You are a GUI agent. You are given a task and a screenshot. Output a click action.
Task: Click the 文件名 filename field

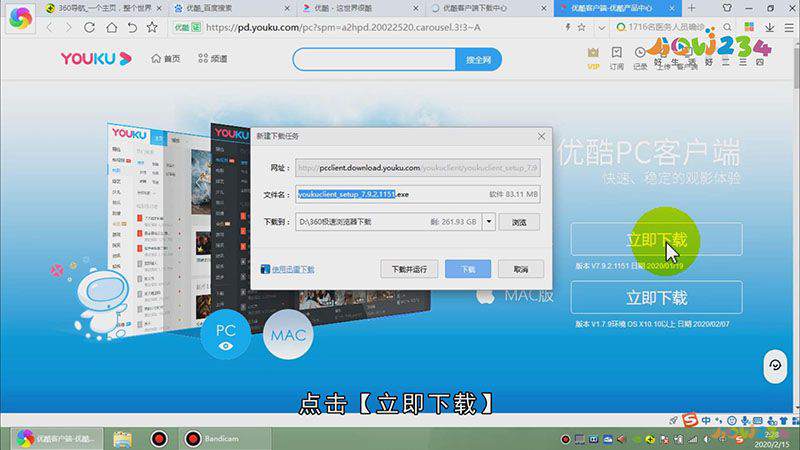pyautogui.click(x=417, y=194)
